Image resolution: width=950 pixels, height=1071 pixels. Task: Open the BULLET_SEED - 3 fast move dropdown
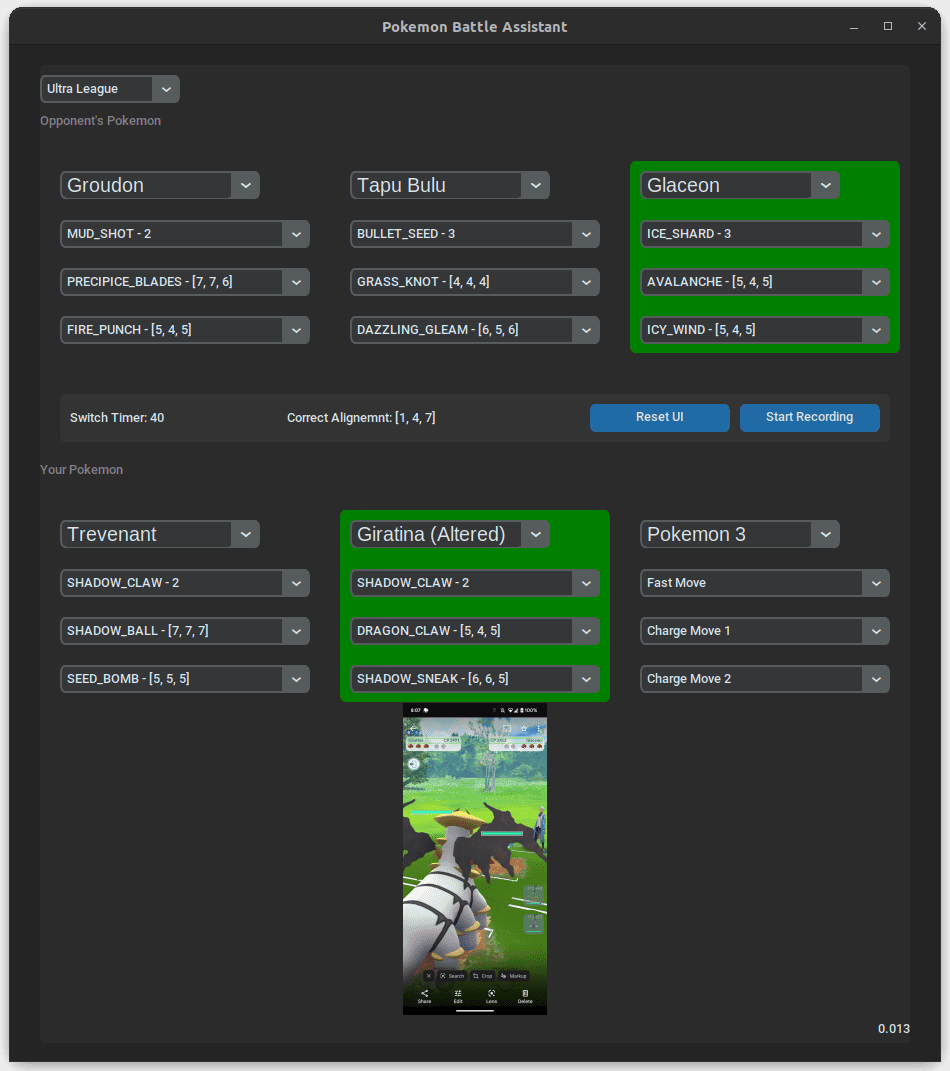click(475, 234)
